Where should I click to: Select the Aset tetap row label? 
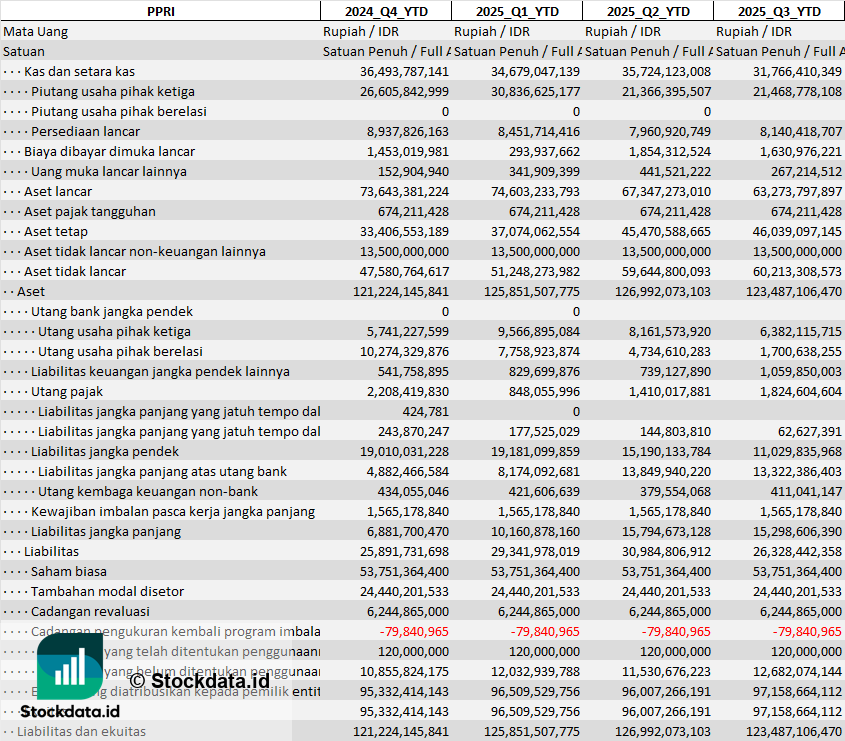point(58,231)
